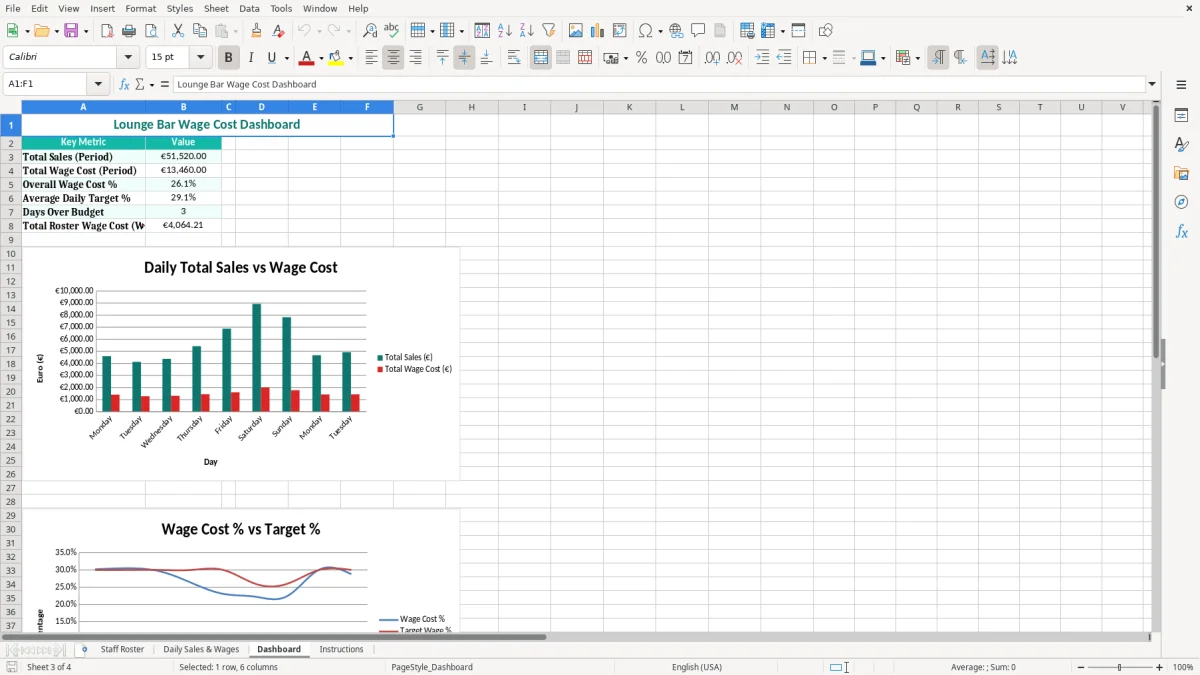
Task: Click the Clear Direct Formatting icon
Action: point(279,31)
